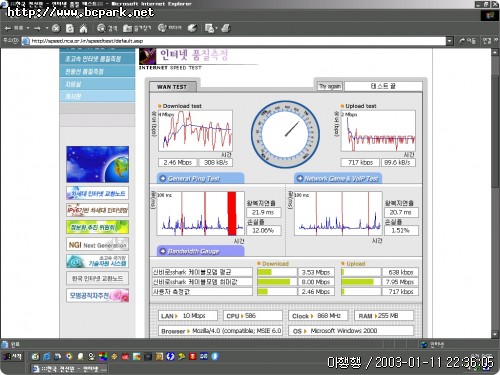The height and width of the screenshot is (375, 500).
Task: Click the green bar beside 8.00 Mbps
Action: pyautogui.click(x=274, y=282)
